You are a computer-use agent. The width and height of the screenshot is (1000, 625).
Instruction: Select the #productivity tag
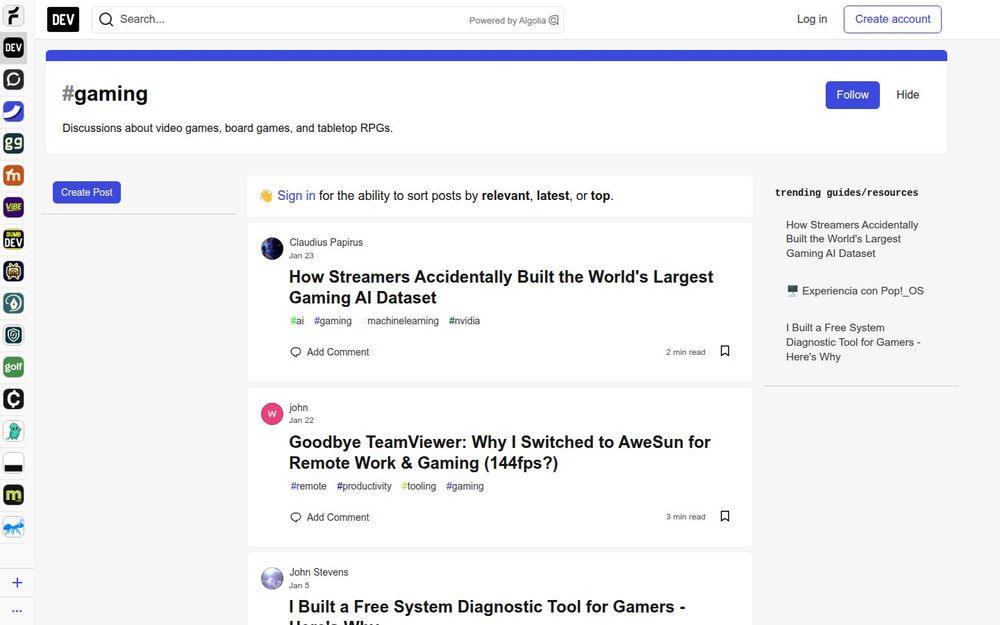point(364,486)
